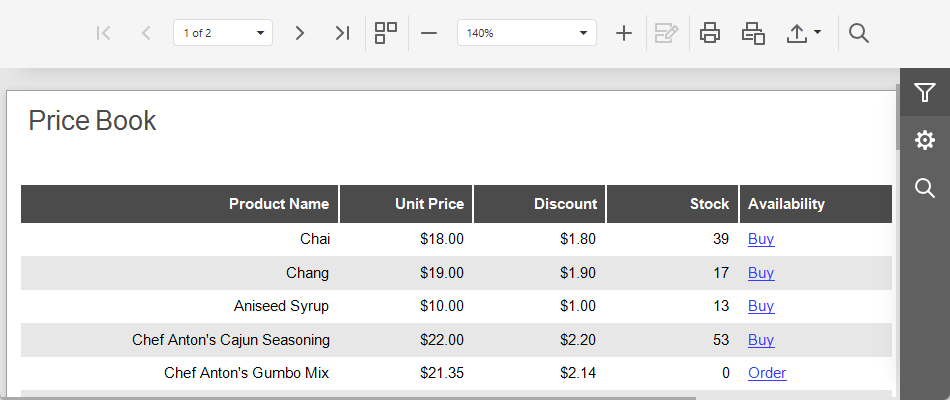Click the $18.00 unit price

point(442,239)
